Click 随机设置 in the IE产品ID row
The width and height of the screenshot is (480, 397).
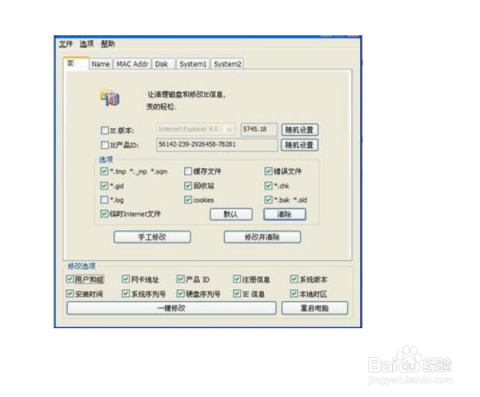pos(299,145)
